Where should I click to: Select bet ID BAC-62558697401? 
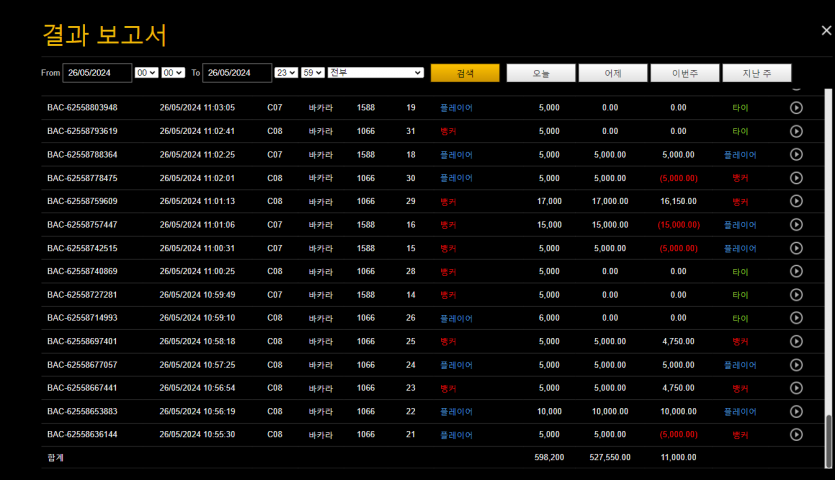[82, 341]
